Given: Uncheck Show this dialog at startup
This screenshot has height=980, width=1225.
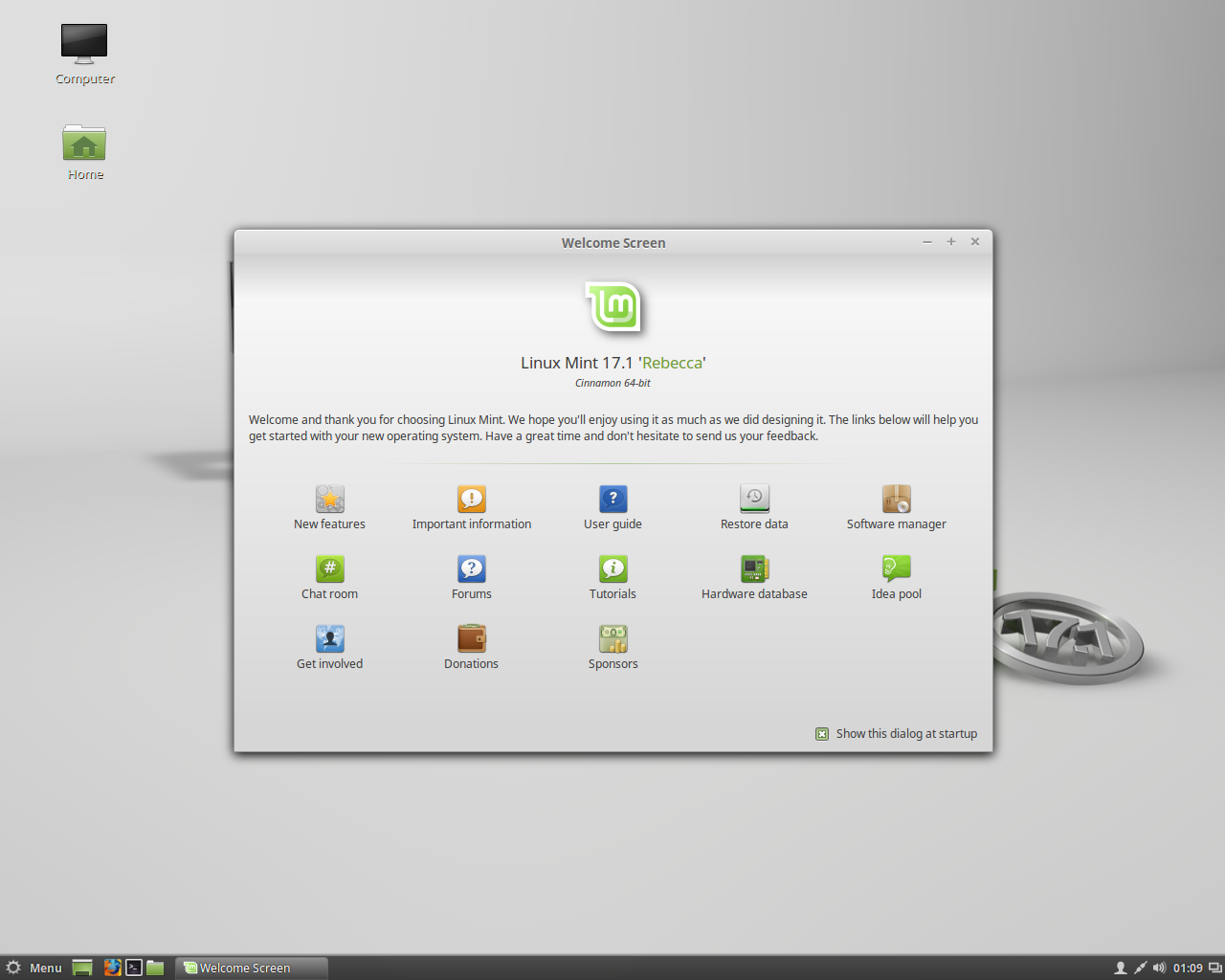Looking at the screenshot, I should (822, 734).
